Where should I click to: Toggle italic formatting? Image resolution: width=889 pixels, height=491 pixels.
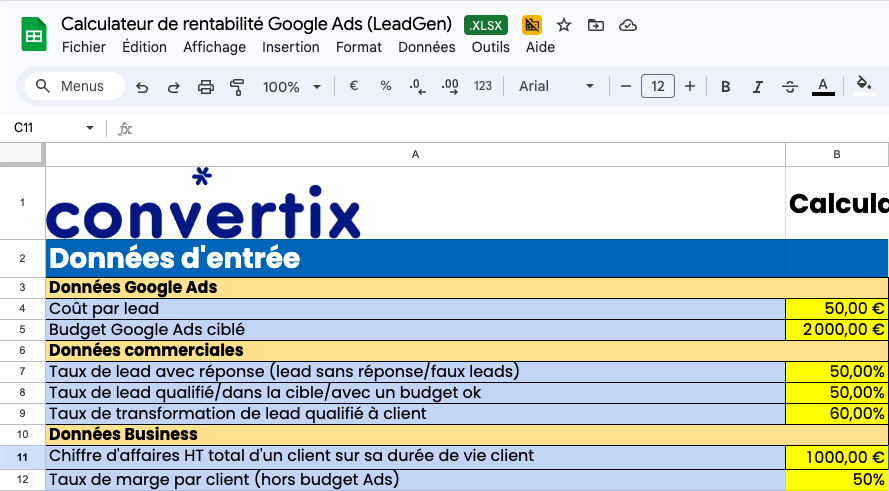click(x=758, y=87)
